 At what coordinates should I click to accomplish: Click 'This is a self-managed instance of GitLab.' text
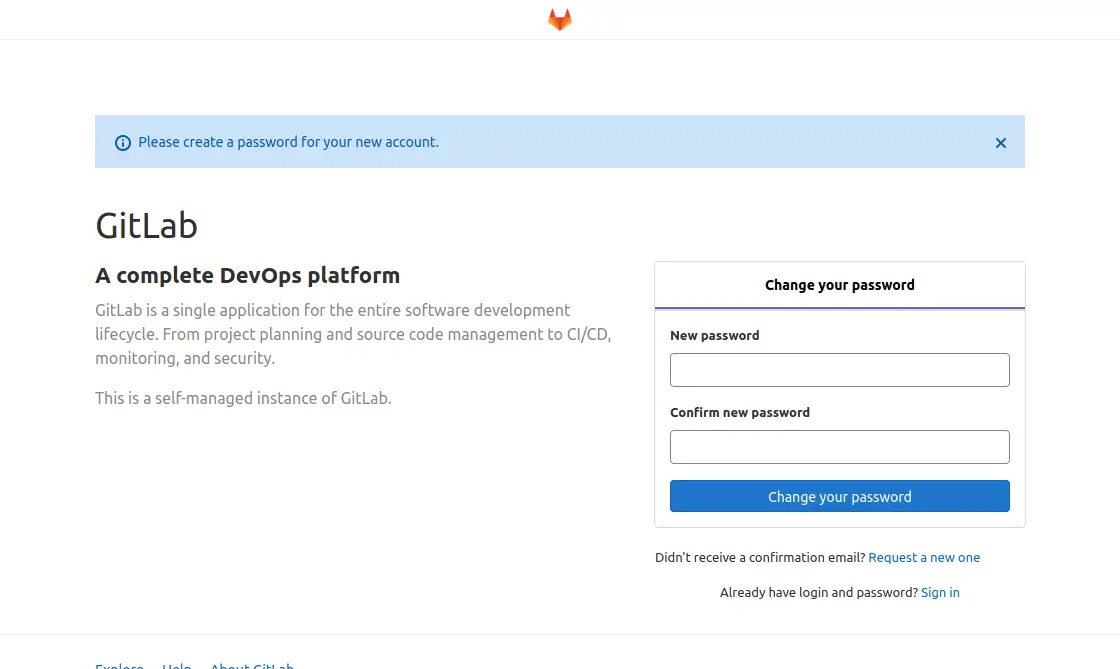pos(243,398)
